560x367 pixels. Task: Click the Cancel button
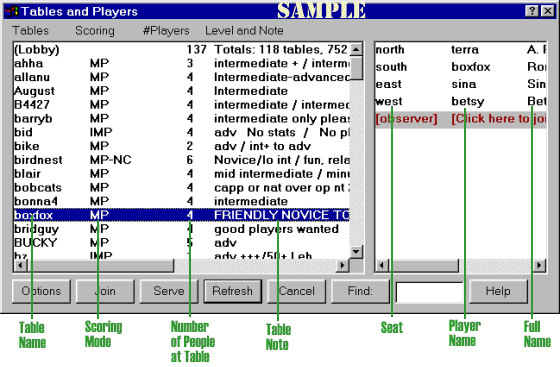(x=296, y=291)
